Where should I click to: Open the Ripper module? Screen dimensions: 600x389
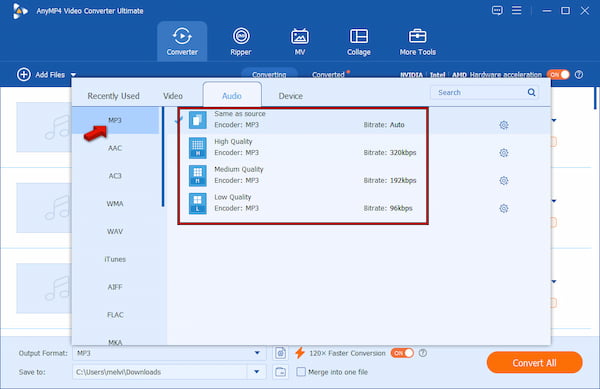(241, 42)
